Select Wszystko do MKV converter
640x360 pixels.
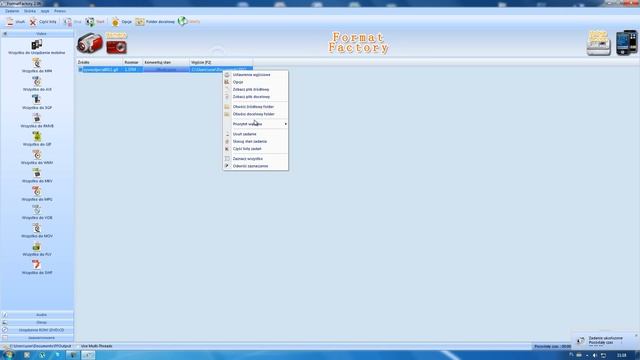tap(37, 176)
